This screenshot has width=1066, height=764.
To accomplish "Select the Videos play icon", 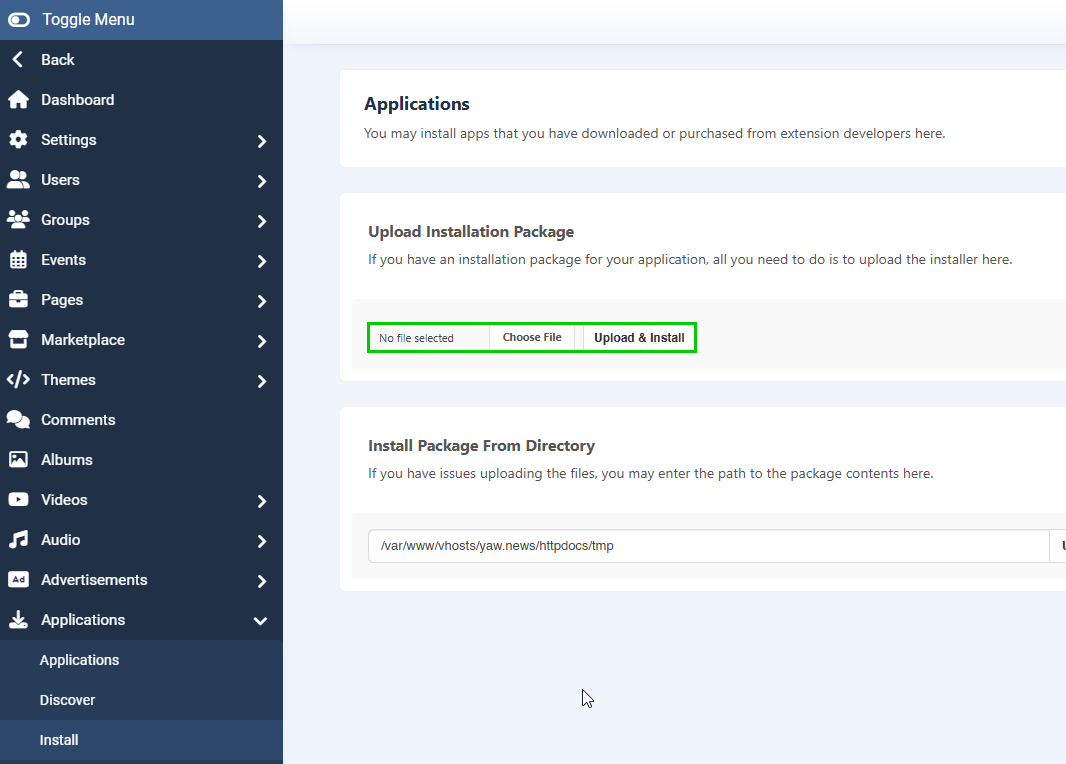I will point(19,499).
